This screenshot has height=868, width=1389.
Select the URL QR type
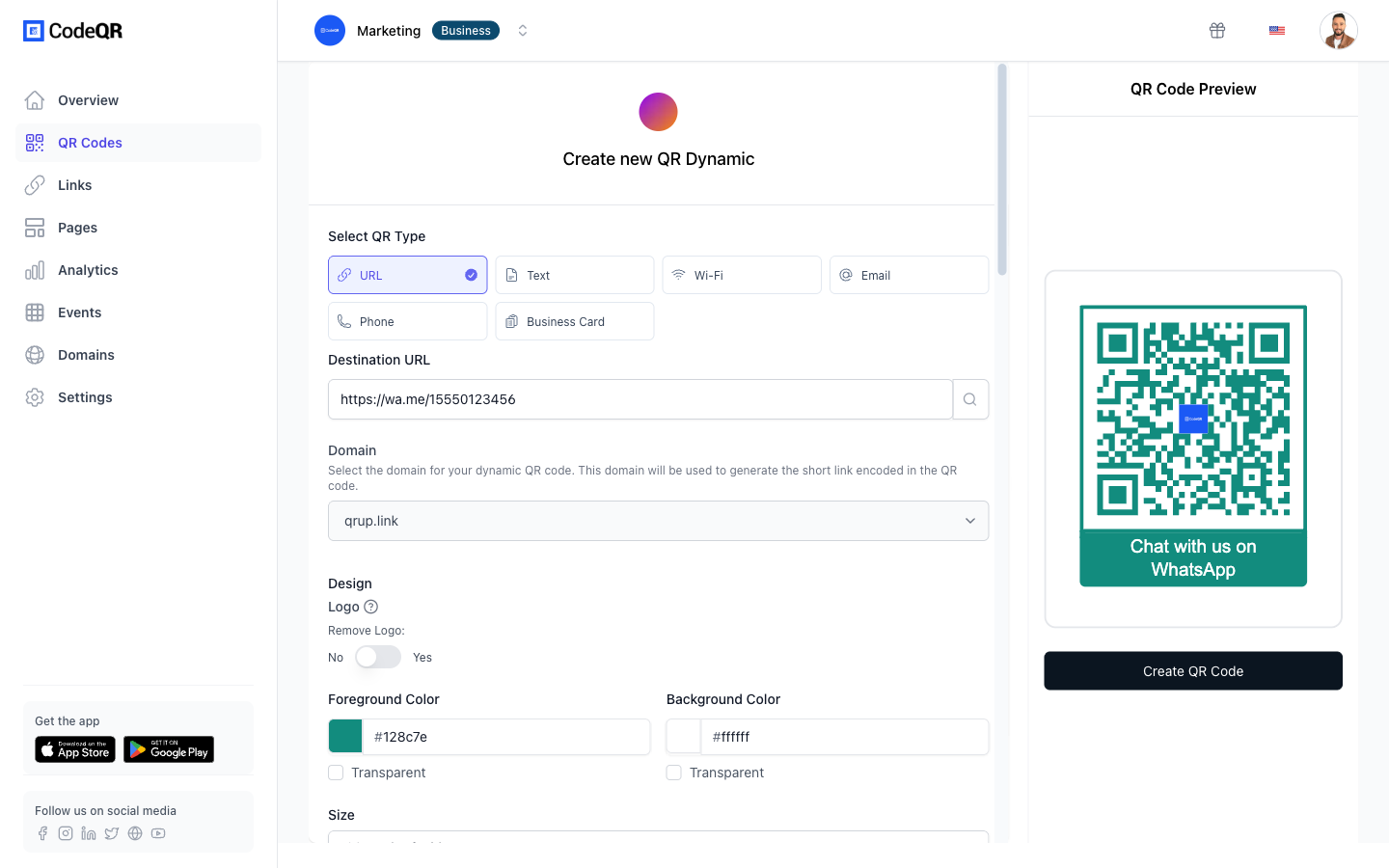point(408,275)
